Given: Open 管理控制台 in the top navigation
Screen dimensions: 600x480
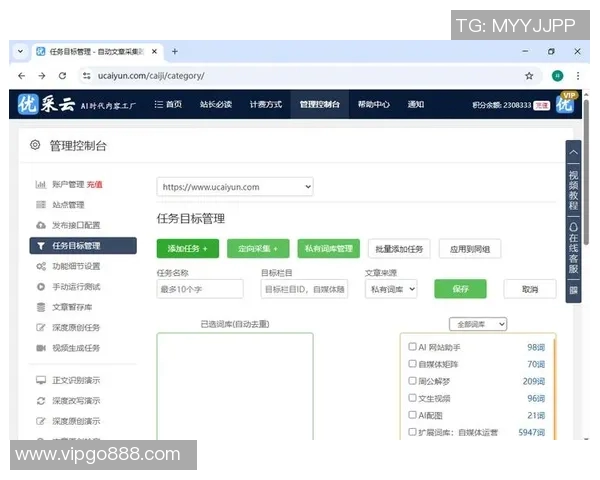Looking at the screenshot, I should pyautogui.click(x=320, y=104).
